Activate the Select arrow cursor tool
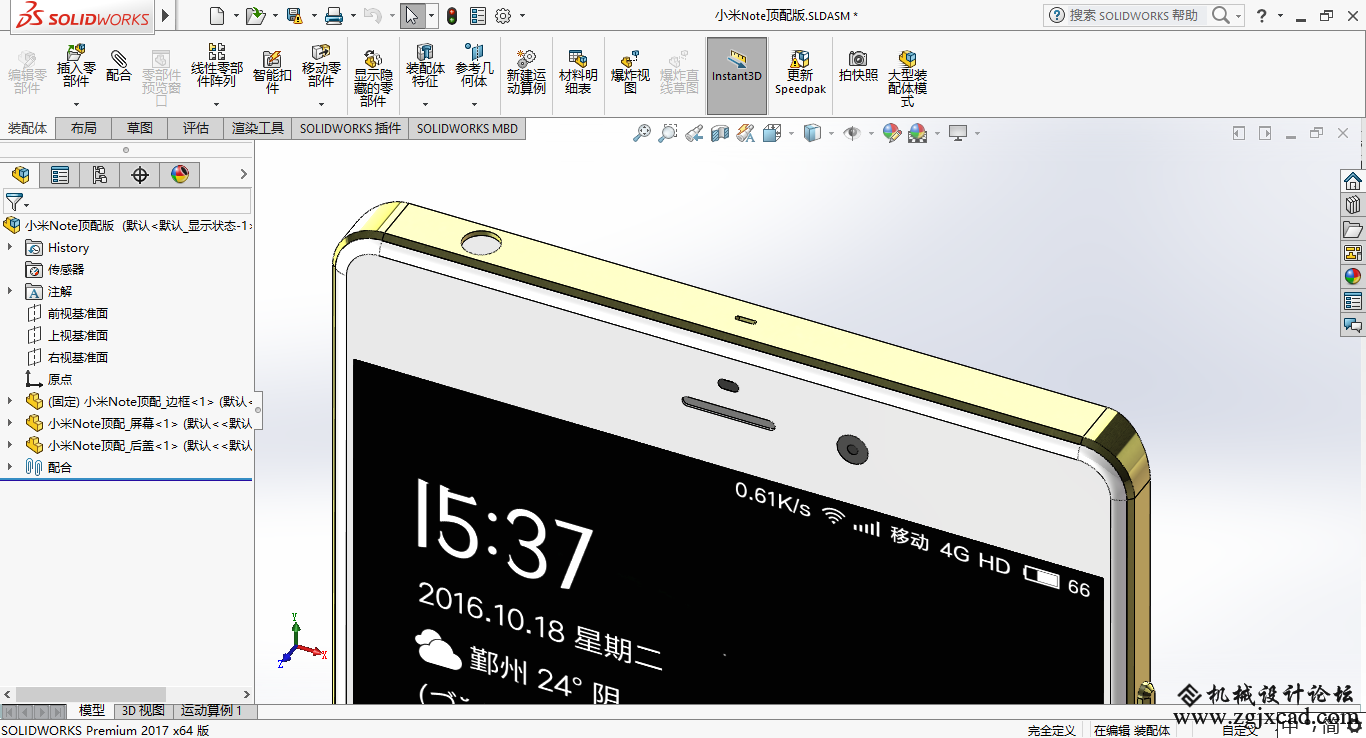The image size is (1366, 738). tap(411, 15)
